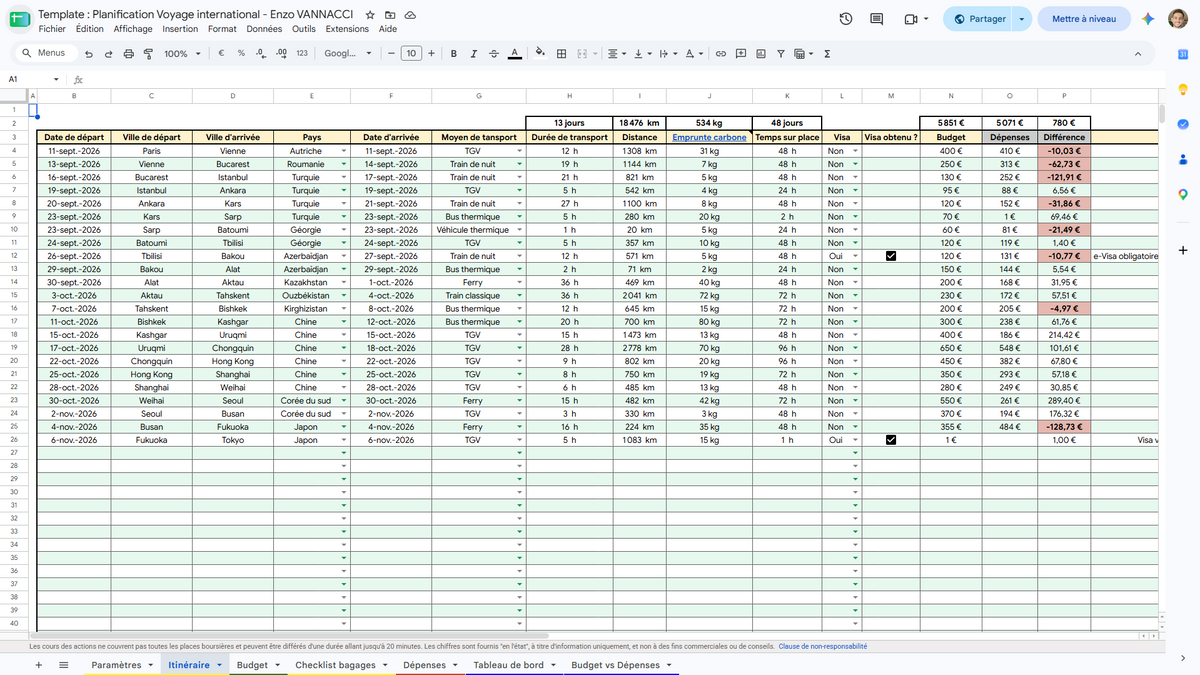
Task: Add a new sheet with the plus icon
Action: (x=39, y=665)
